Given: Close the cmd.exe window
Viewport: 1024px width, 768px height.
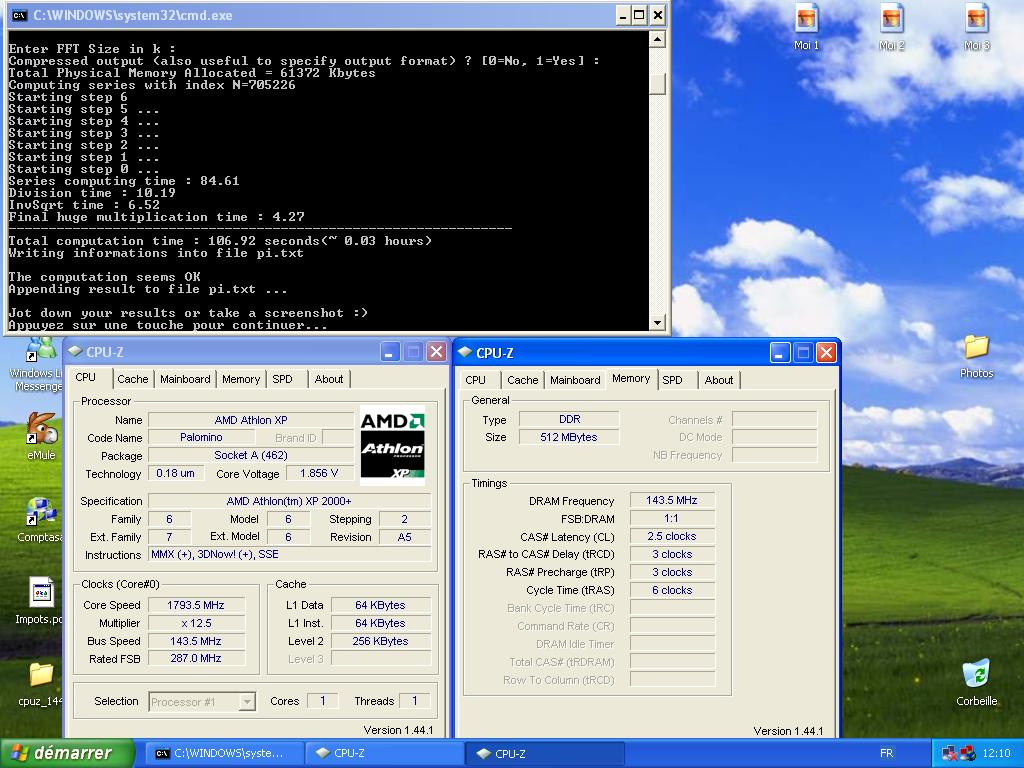Looking at the screenshot, I should point(658,15).
